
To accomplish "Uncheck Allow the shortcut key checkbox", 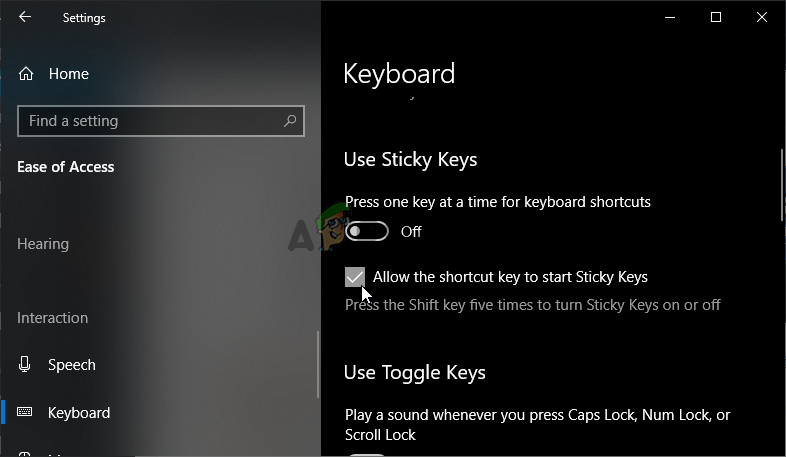I will click(x=355, y=277).
